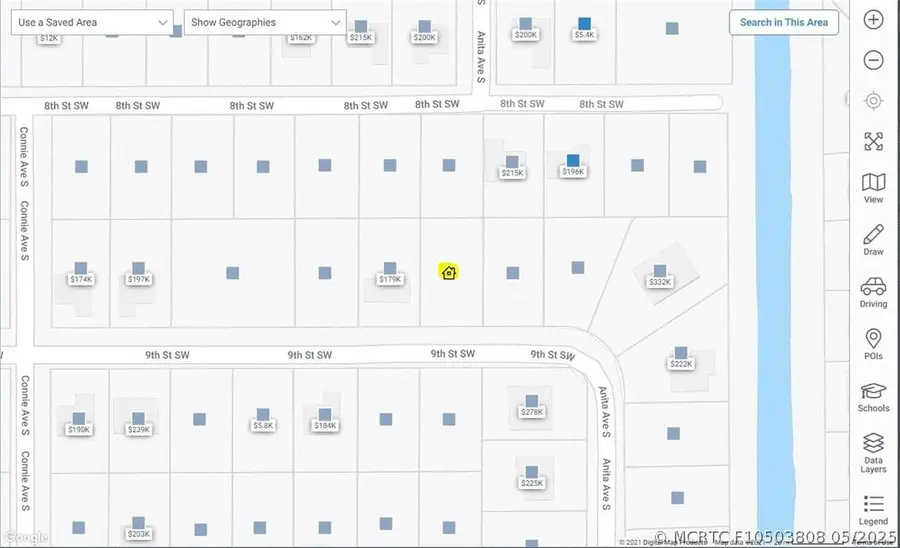The image size is (900, 548).
Task: Click the fullscreen expand arrows icon
Action: 873,141
